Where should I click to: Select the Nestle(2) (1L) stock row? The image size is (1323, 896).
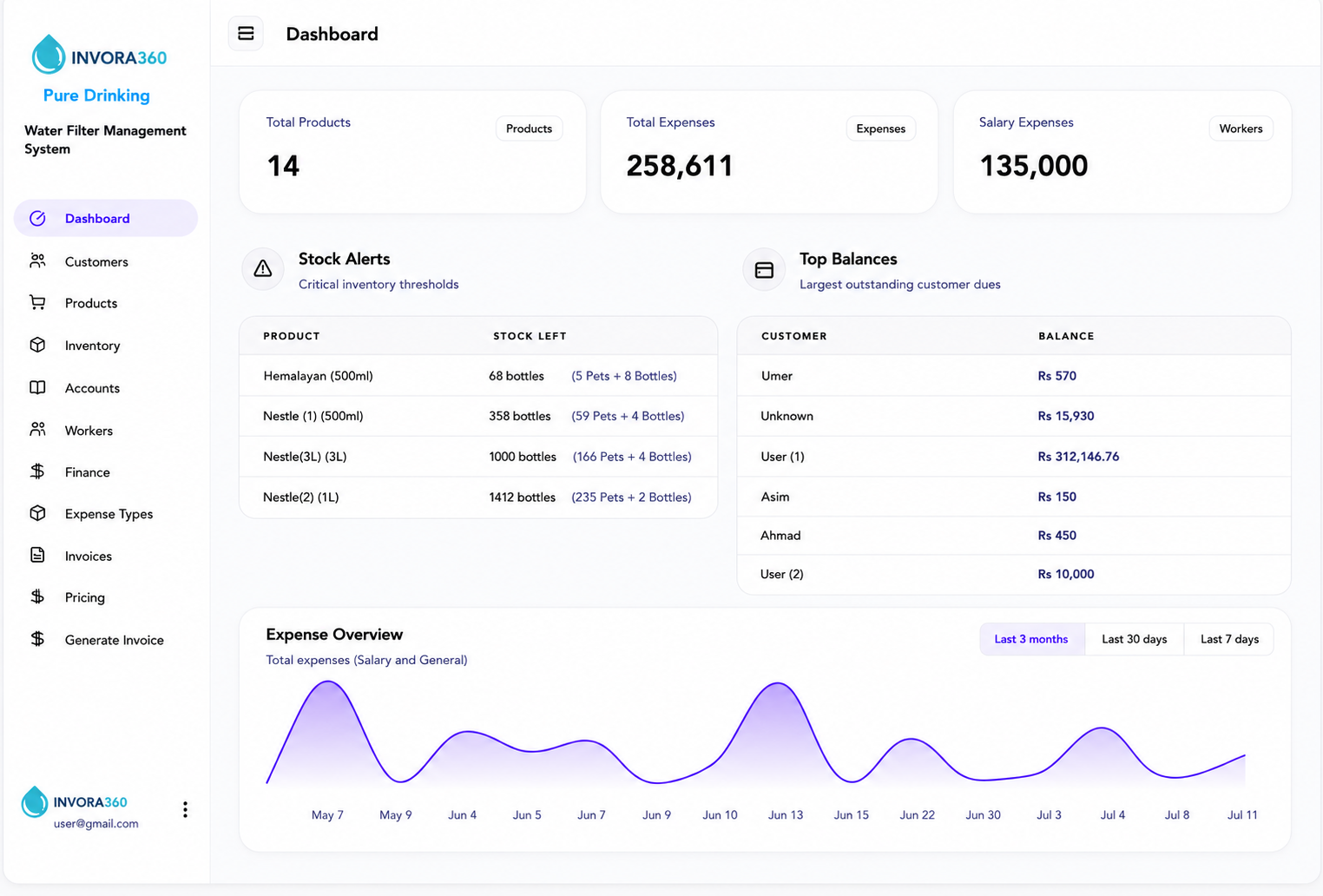coord(478,497)
